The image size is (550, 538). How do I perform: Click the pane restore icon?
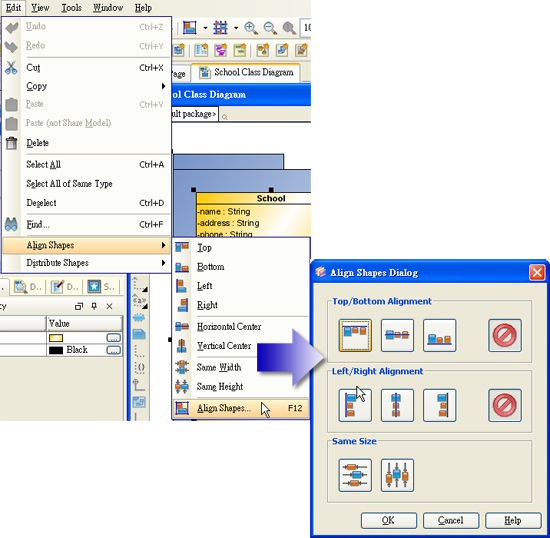click(79, 306)
